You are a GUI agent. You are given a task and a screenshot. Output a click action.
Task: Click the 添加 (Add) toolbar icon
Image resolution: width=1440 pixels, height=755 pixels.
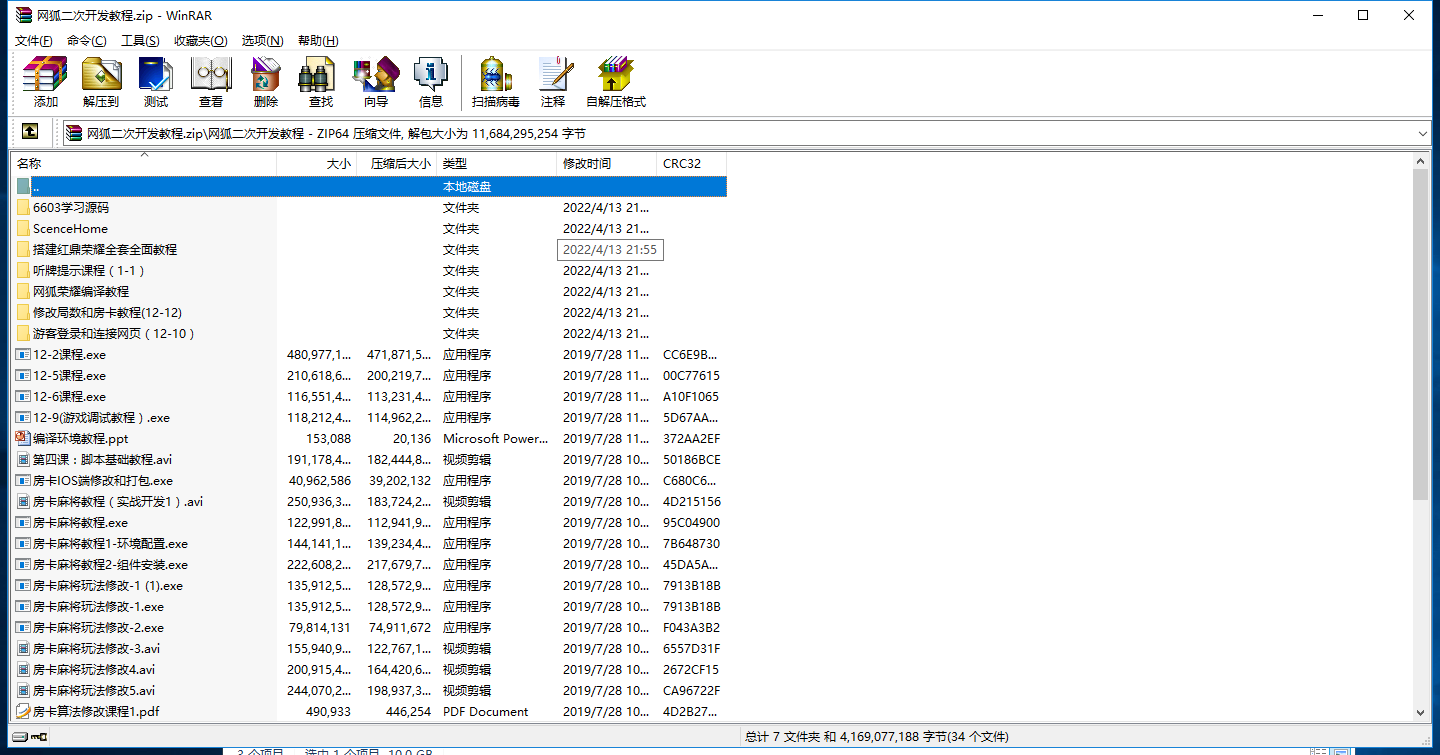point(46,82)
